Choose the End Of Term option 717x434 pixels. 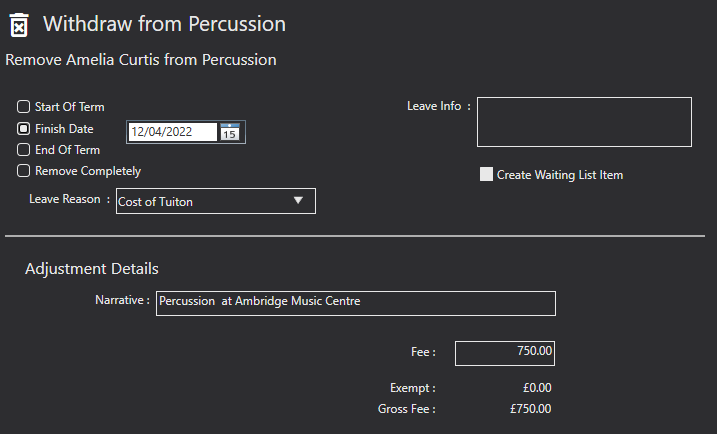(x=23, y=150)
